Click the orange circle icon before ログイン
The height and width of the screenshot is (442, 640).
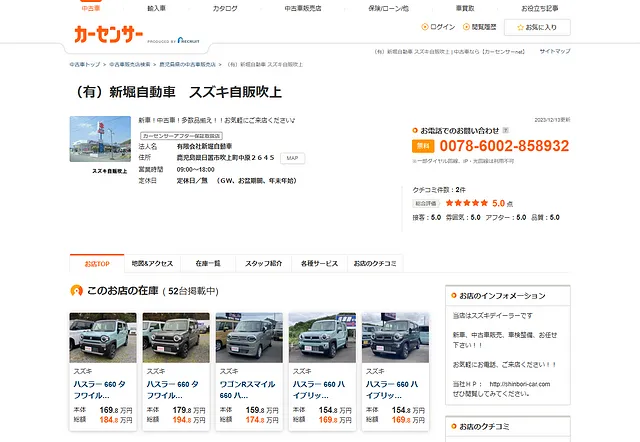[424, 27]
